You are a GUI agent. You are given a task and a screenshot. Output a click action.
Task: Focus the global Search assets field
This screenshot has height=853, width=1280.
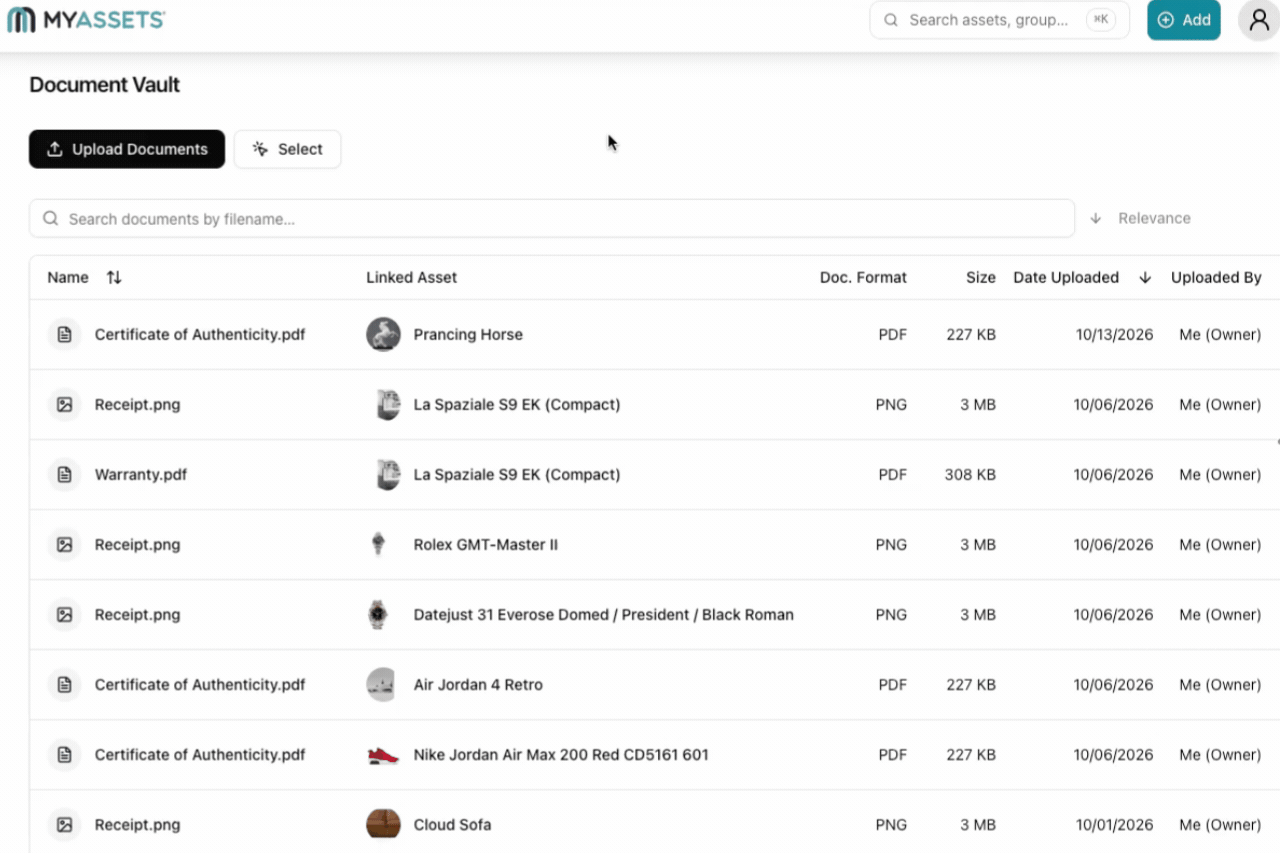1000,20
